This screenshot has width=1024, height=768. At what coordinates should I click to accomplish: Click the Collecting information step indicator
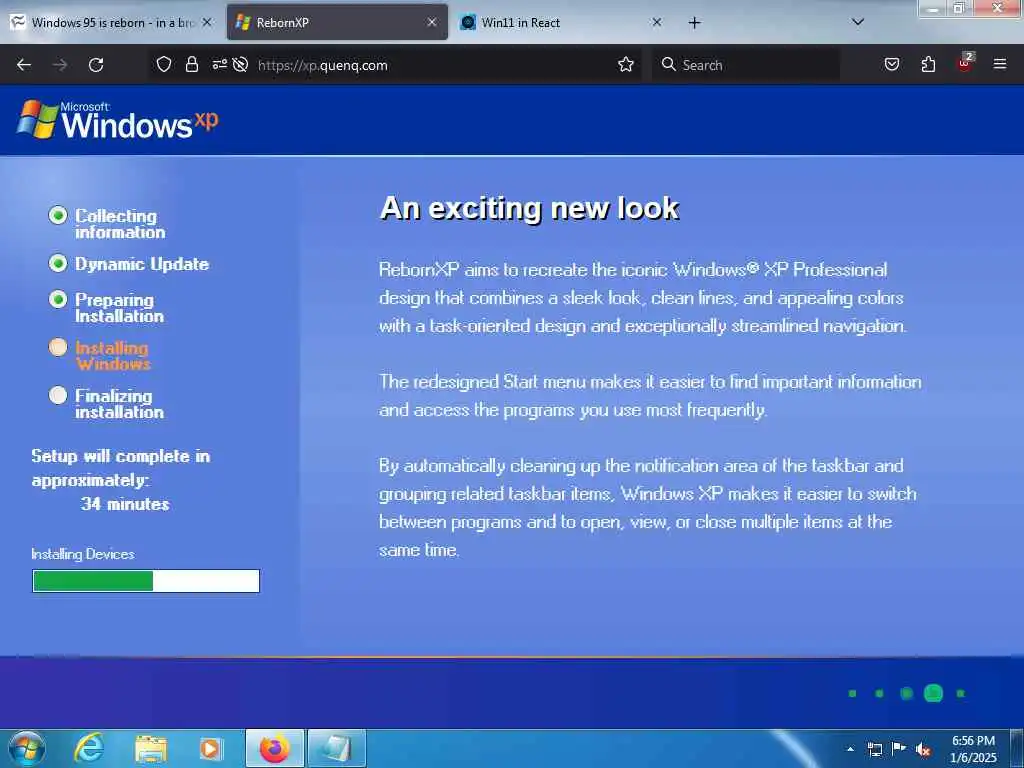(58, 215)
